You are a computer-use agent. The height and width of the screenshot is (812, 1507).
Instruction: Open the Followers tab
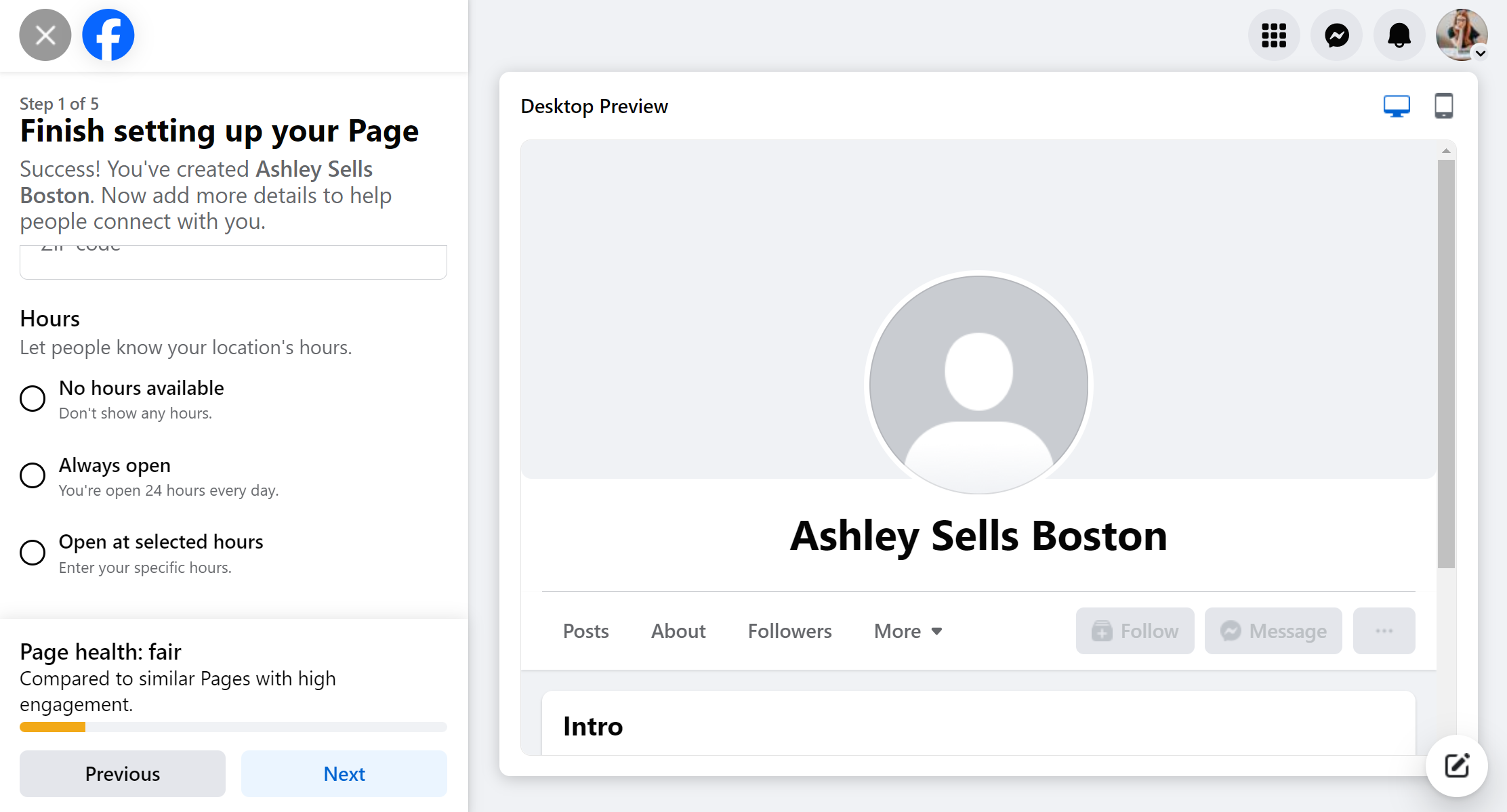[x=789, y=631]
